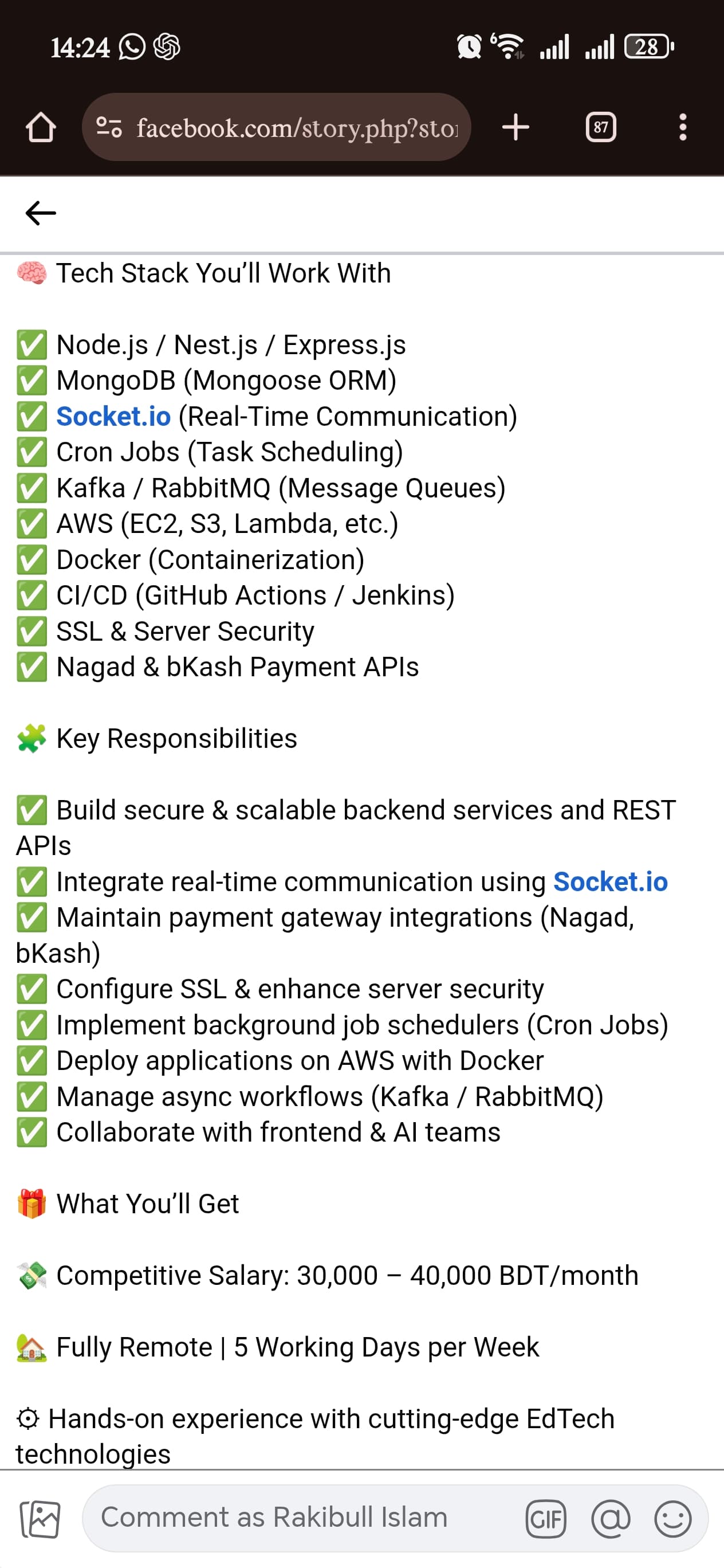Open a new tab with plus icon

point(516,127)
